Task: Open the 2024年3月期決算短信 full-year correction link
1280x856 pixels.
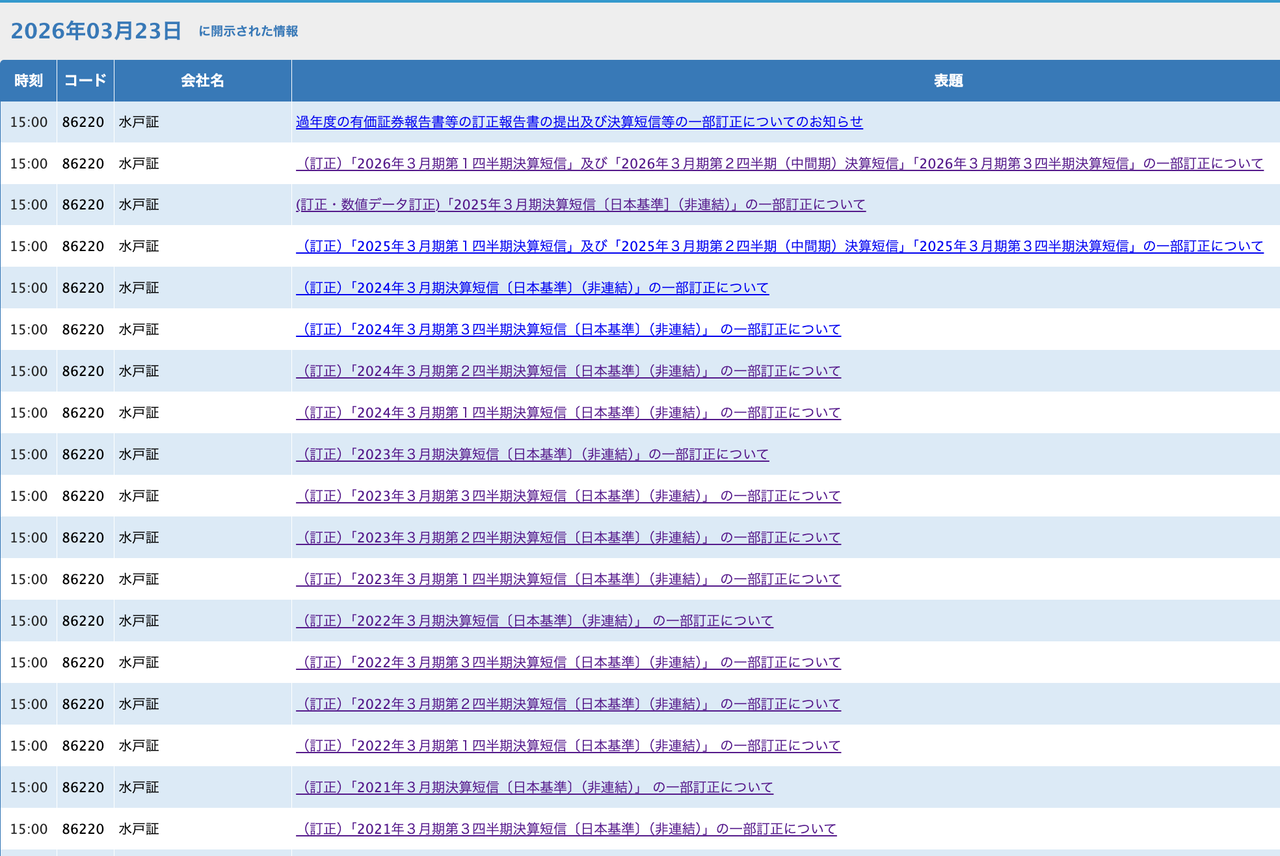Action: [x=532, y=288]
